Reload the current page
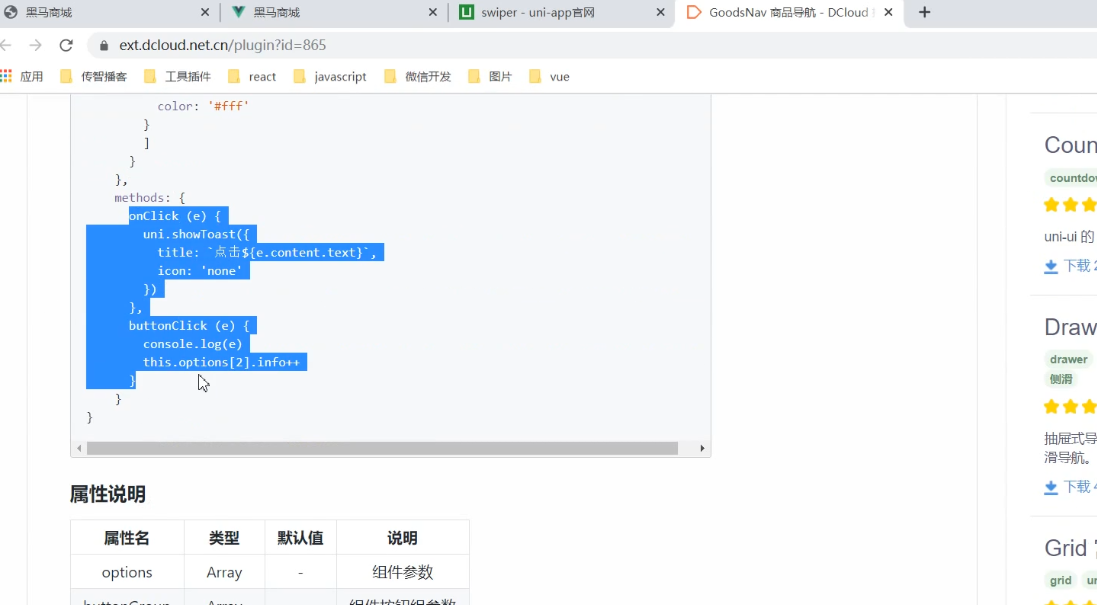The width and height of the screenshot is (1097, 605). click(x=66, y=45)
